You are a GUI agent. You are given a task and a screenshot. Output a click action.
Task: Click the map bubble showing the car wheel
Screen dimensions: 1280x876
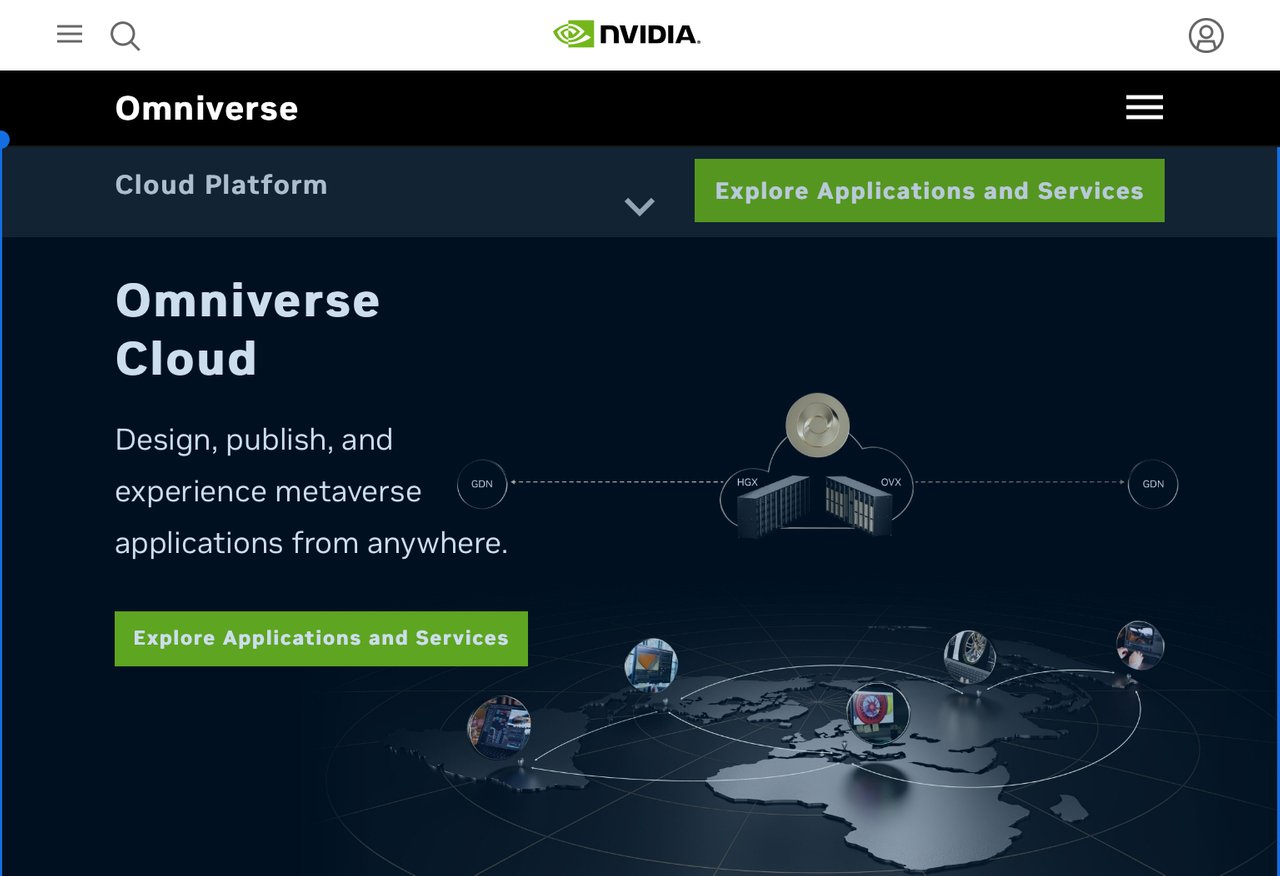coord(970,656)
